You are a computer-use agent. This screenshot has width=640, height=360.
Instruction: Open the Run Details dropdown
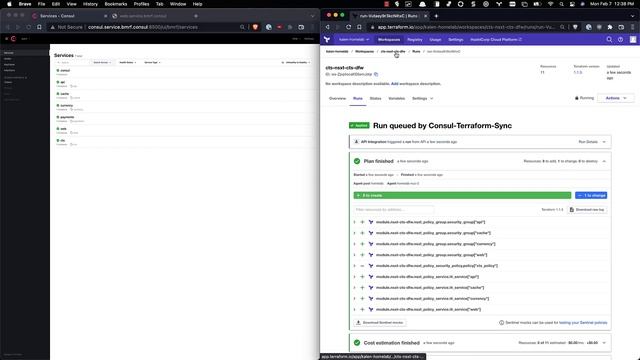(592, 142)
